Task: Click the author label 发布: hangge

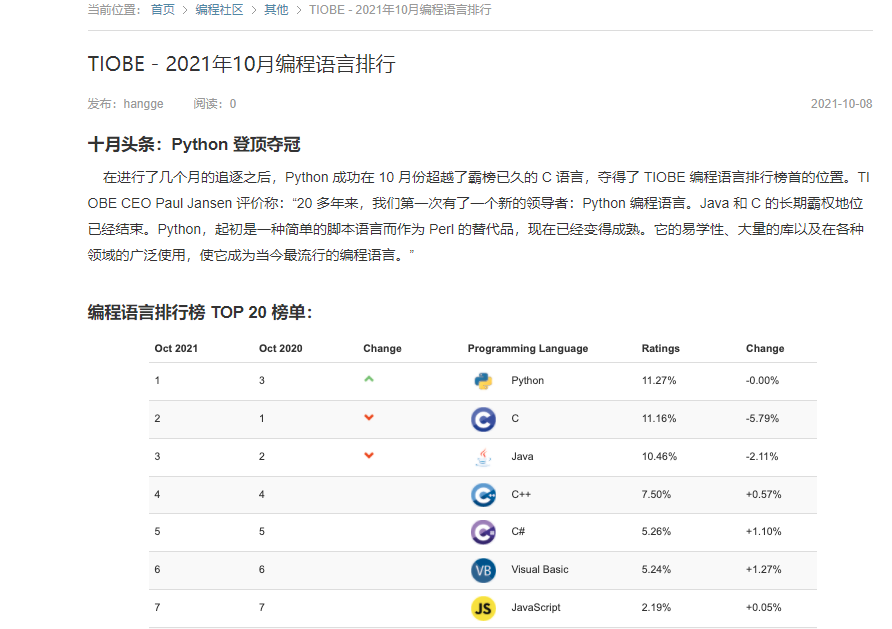Action: click(125, 104)
